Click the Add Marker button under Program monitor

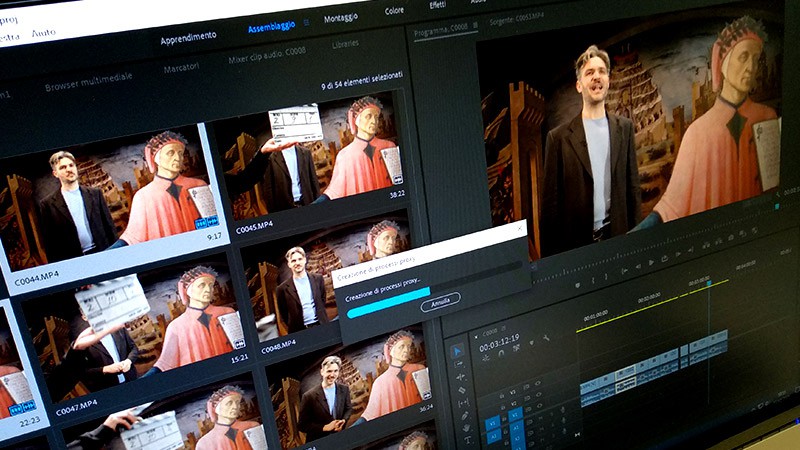[x=578, y=285]
